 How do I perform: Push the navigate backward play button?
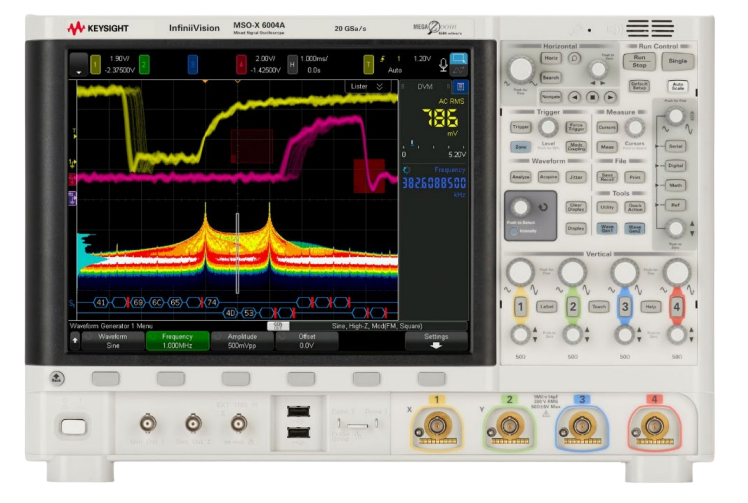[575, 97]
